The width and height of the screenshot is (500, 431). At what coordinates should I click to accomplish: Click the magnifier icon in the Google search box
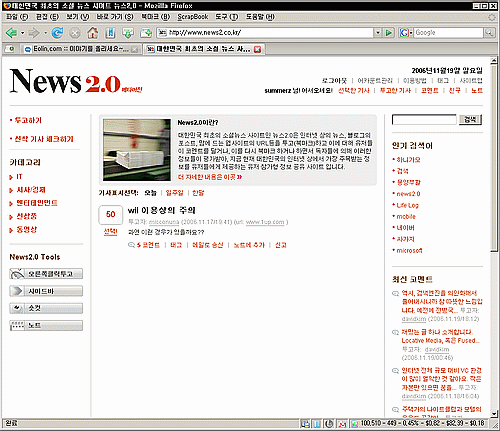coord(489,33)
